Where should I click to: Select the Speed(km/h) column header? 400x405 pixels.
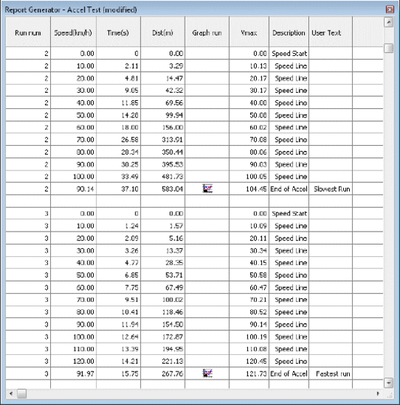click(x=73, y=32)
